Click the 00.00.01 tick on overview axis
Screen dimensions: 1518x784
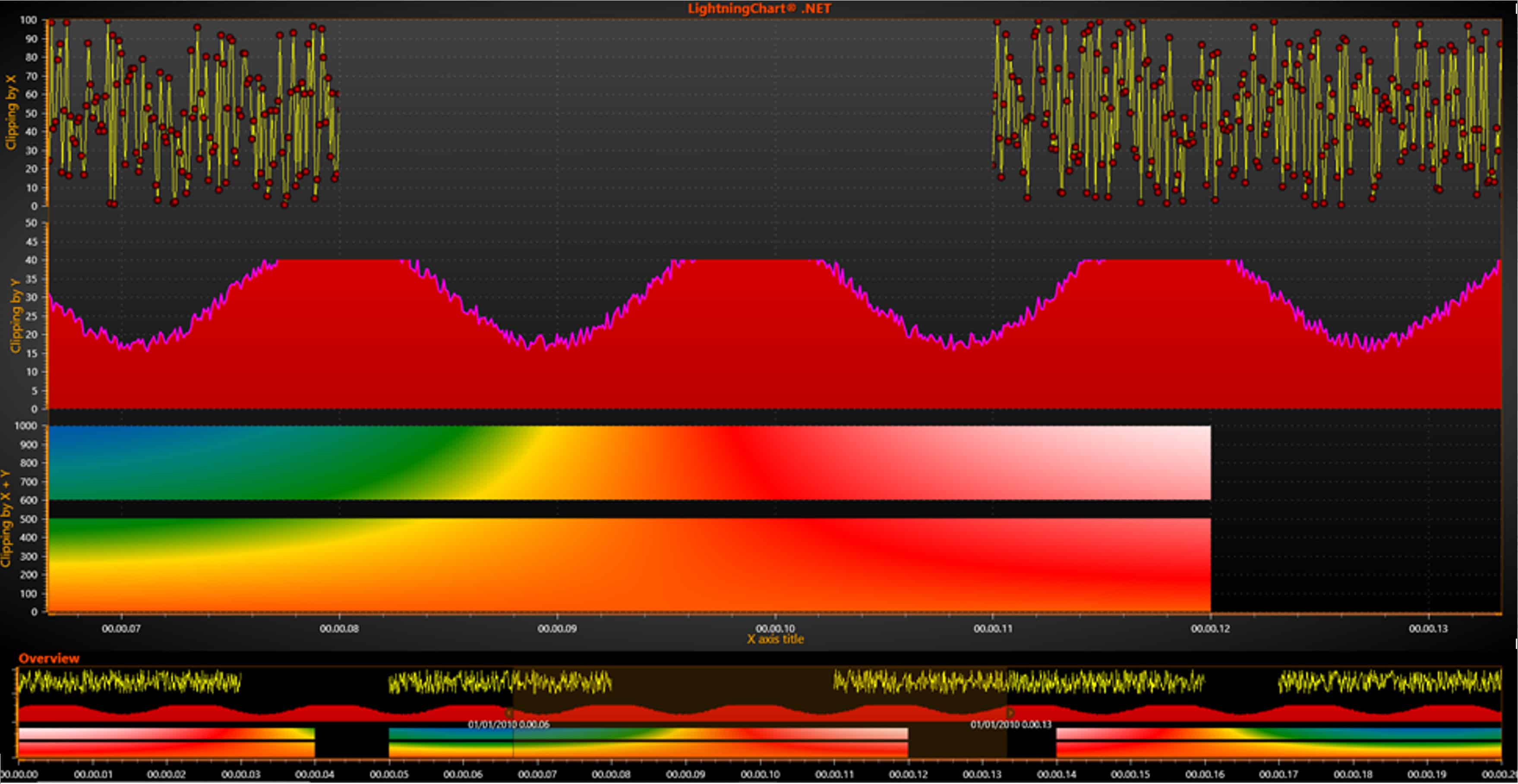click(93, 774)
